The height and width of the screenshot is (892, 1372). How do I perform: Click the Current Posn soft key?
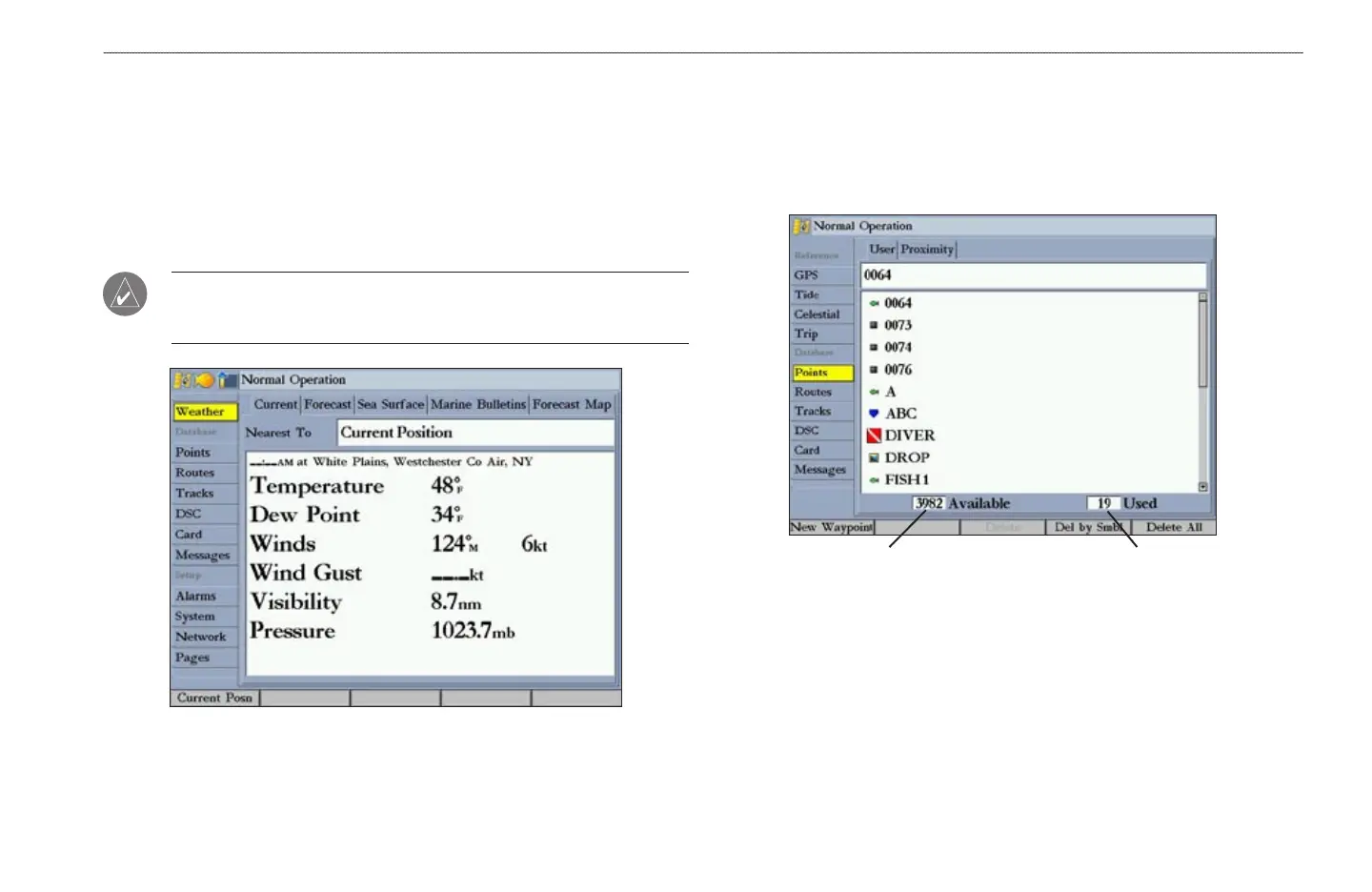coord(215,698)
